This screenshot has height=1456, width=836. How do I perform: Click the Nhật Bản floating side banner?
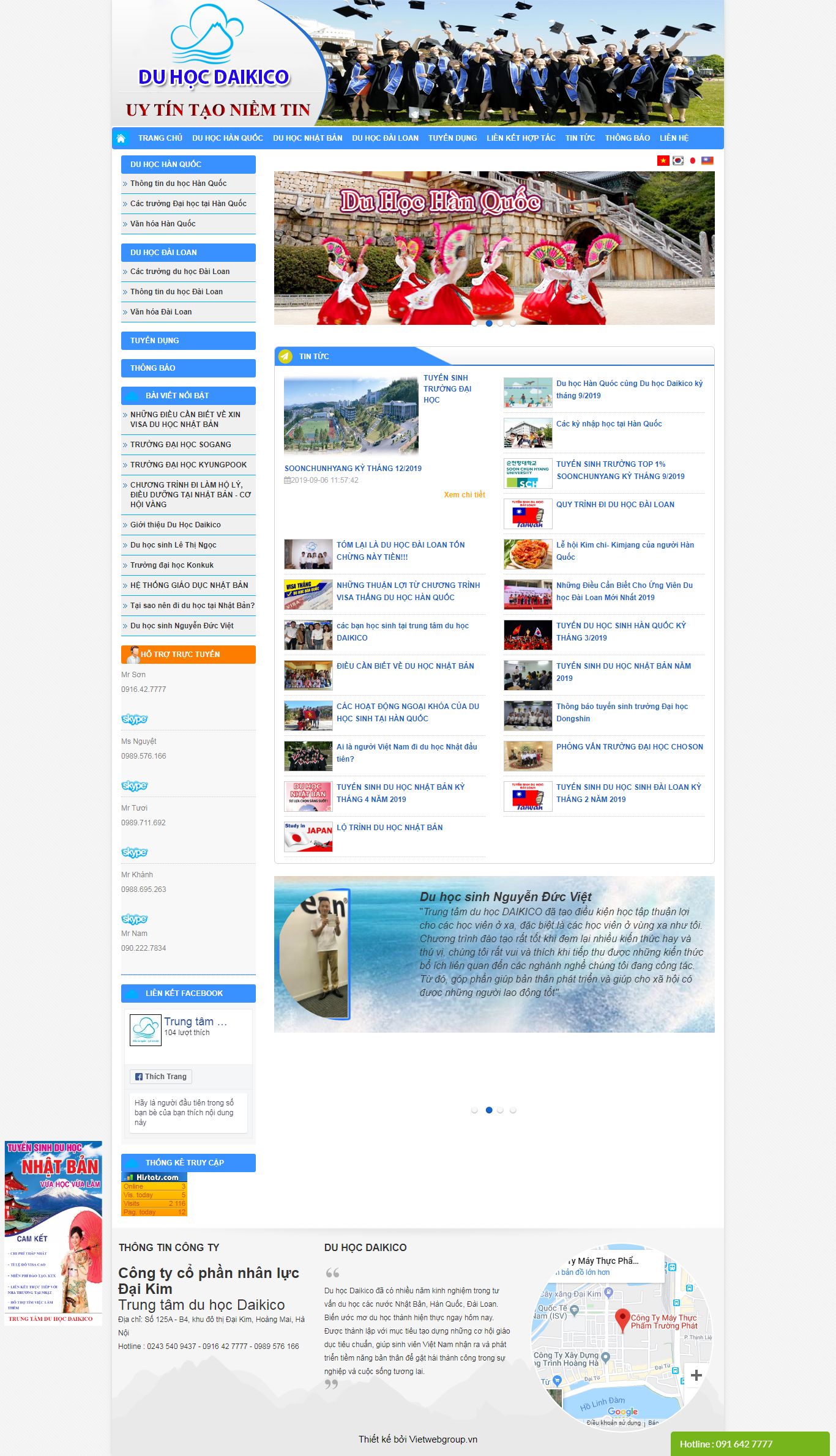pos(53,1233)
